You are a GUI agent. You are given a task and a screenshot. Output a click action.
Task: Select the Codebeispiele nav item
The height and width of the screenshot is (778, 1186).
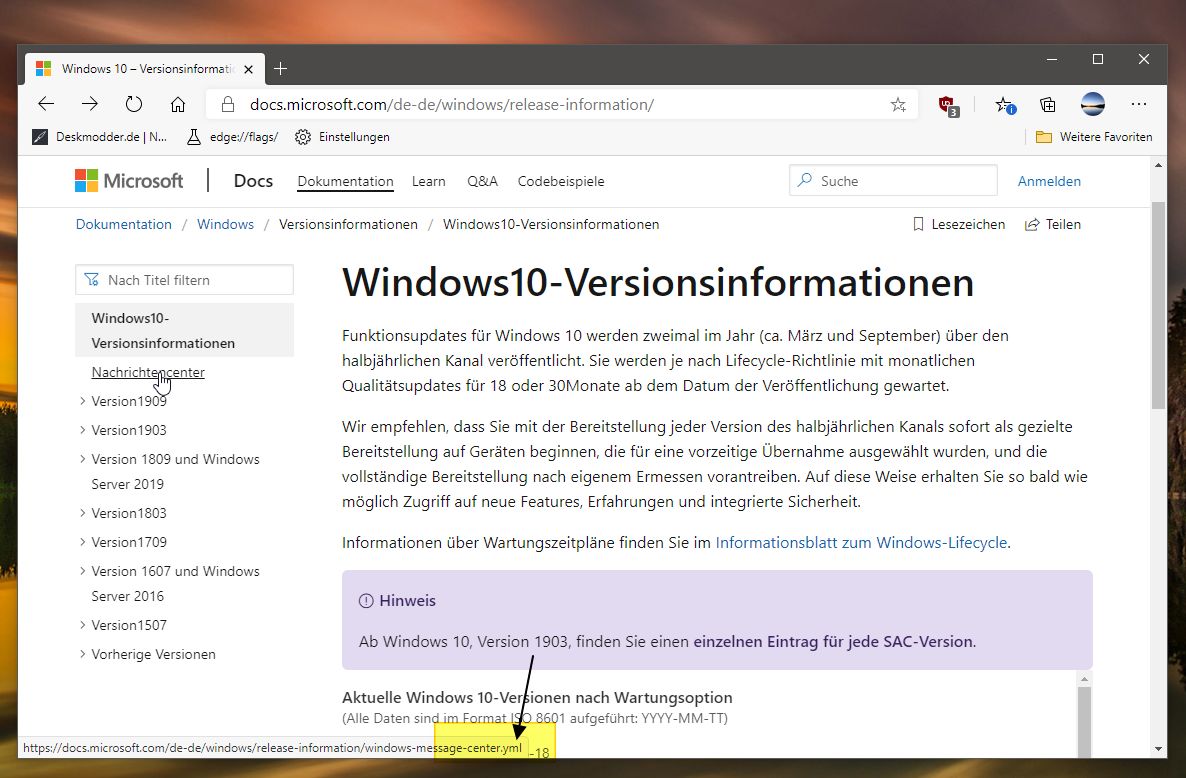pyautogui.click(x=561, y=181)
